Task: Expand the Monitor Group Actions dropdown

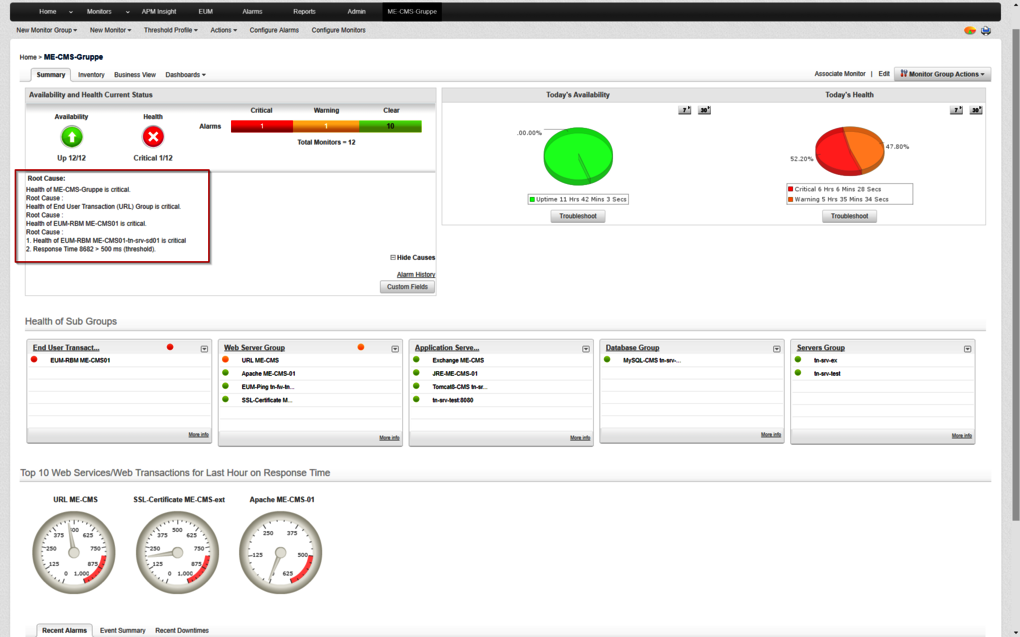Action: 942,74
